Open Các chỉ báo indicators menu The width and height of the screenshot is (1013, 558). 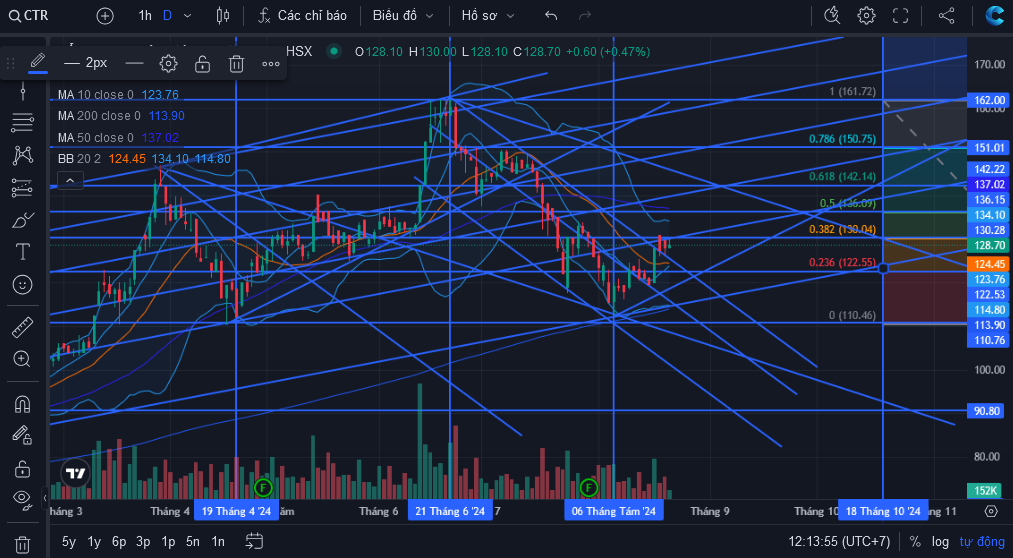click(x=302, y=16)
